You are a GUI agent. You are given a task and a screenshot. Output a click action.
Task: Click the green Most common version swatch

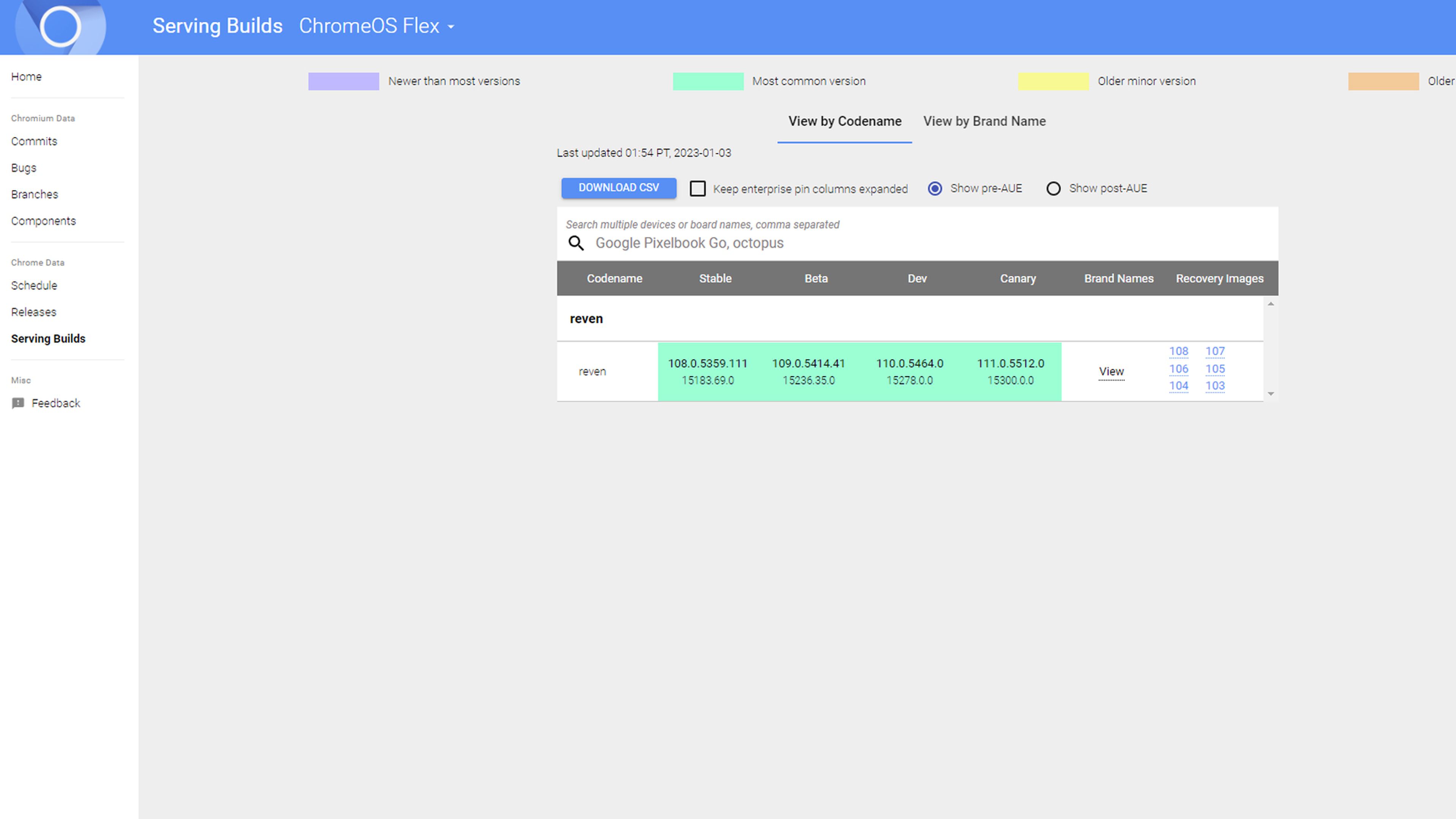click(708, 81)
